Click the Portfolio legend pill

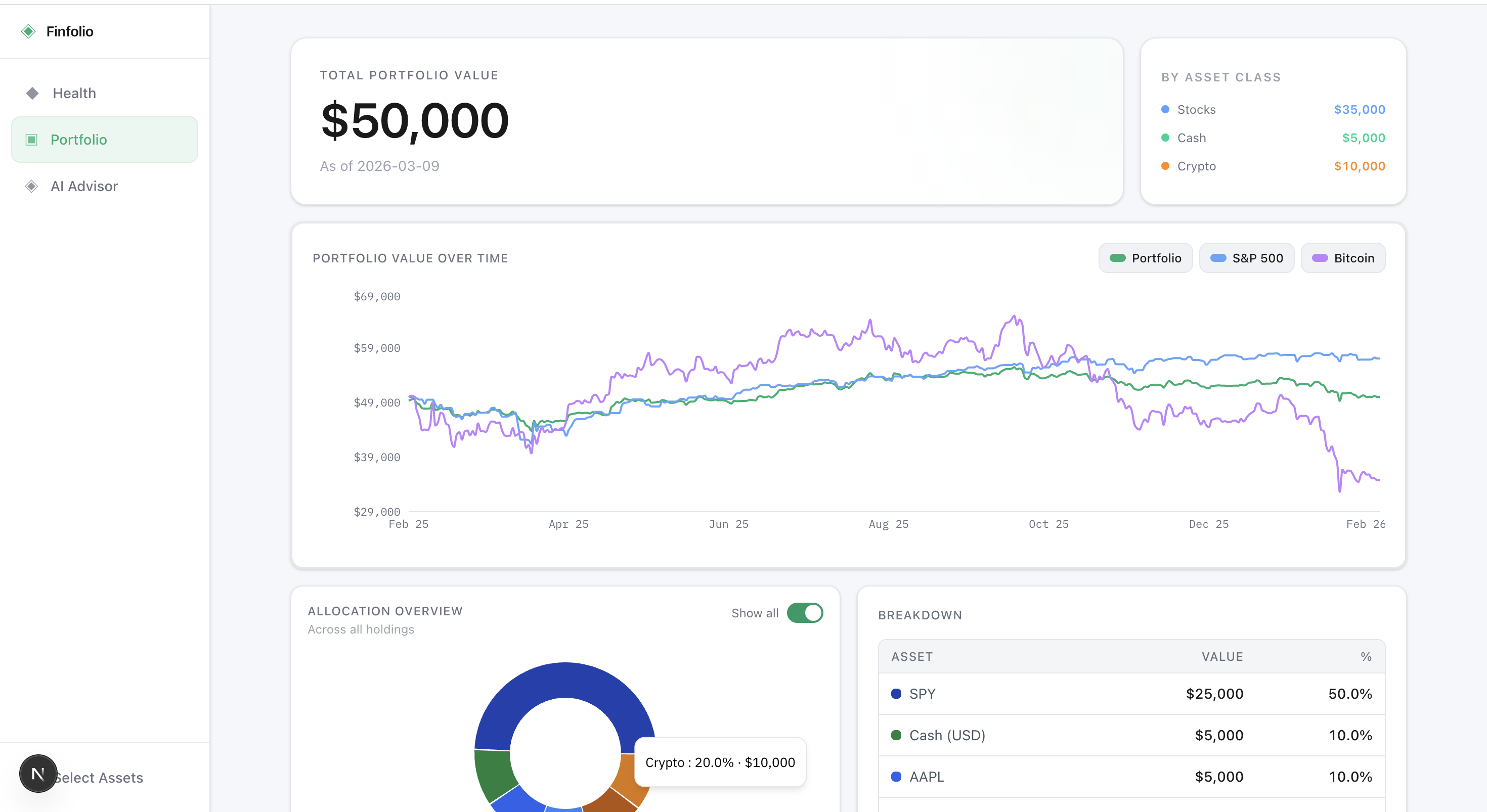(x=1146, y=258)
